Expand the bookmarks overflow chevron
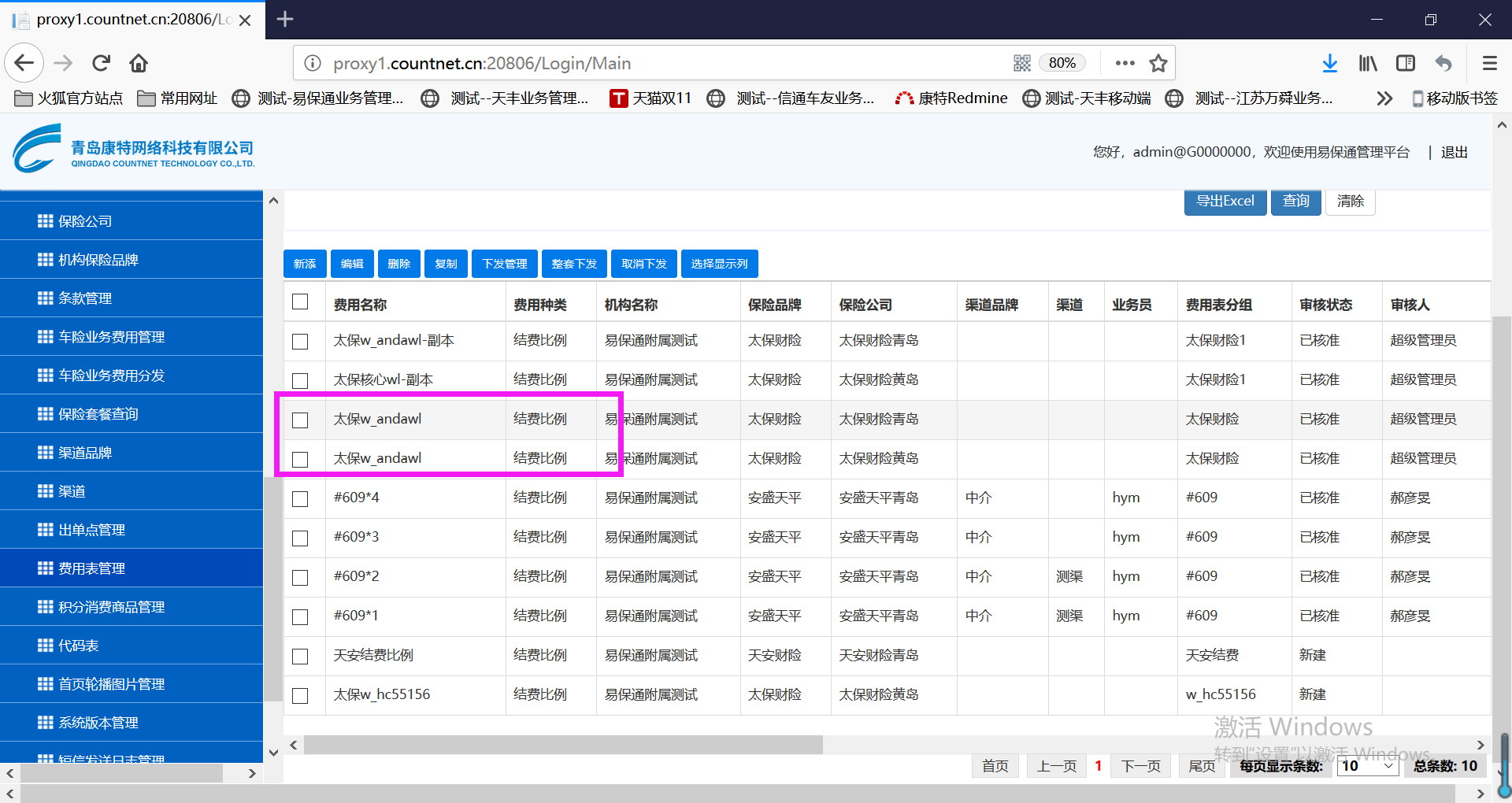This screenshot has width=1512, height=803. pyautogui.click(x=1384, y=98)
